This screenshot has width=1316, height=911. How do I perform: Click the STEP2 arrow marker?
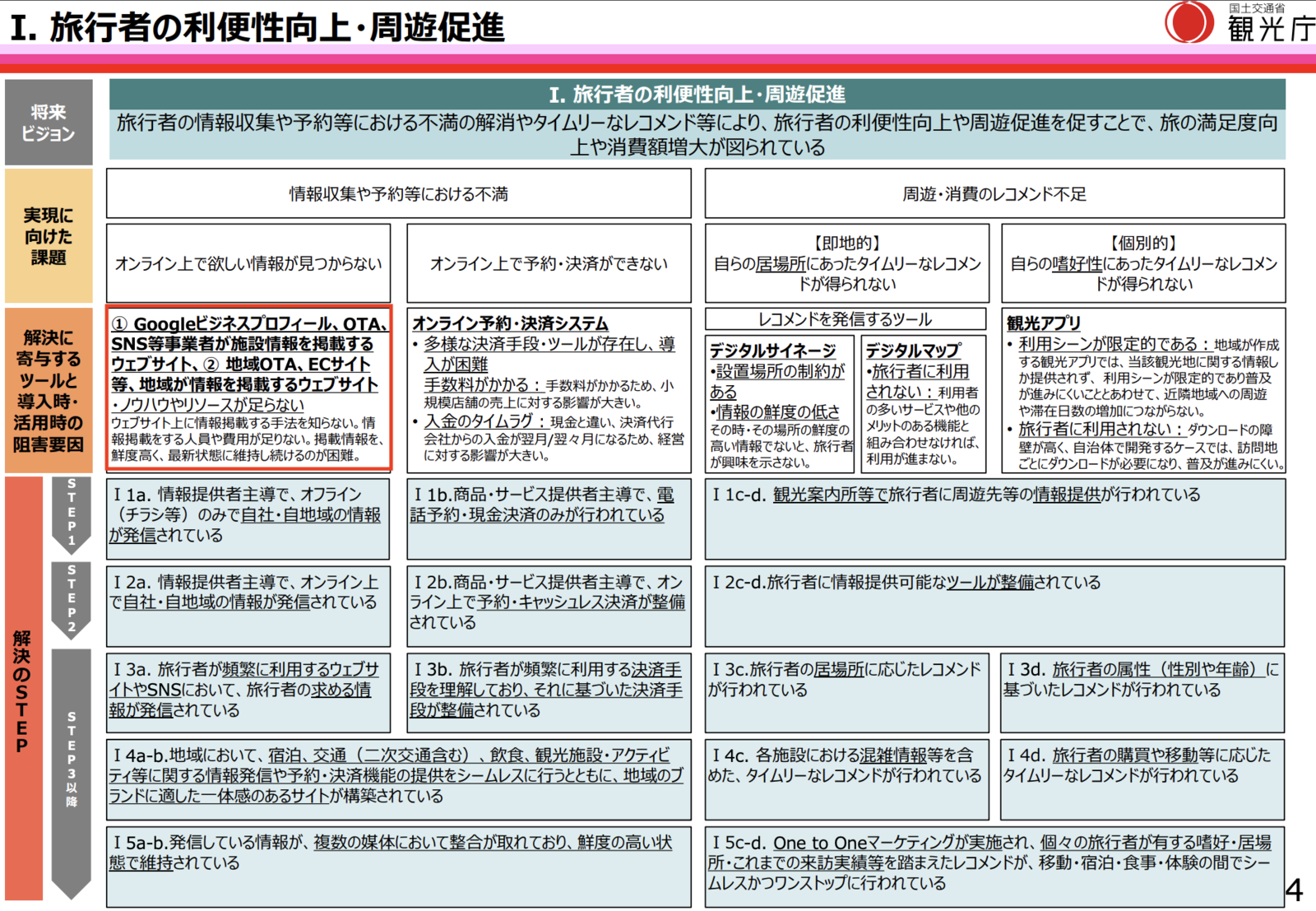click(x=72, y=601)
